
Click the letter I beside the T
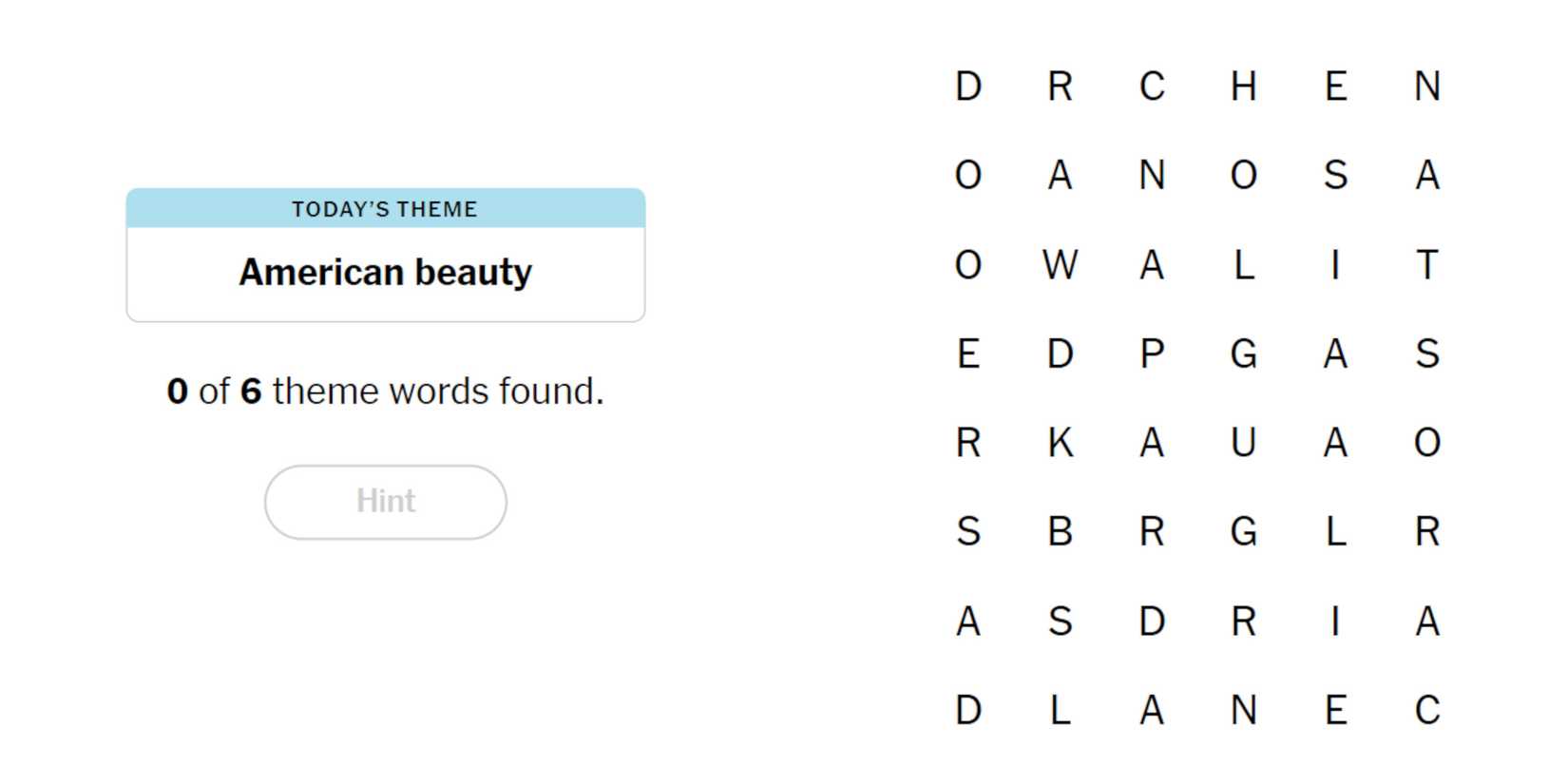click(1335, 265)
